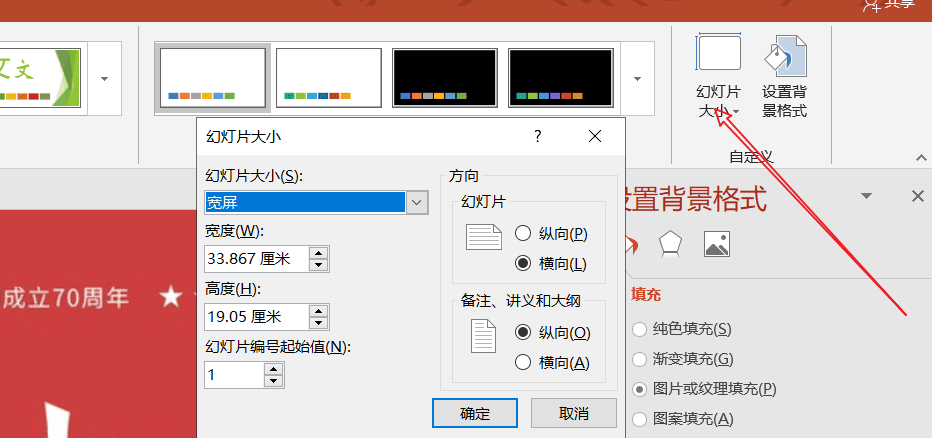Click the dialog help question mark
This screenshot has width=932, height=438.
(x=537, y=136)
